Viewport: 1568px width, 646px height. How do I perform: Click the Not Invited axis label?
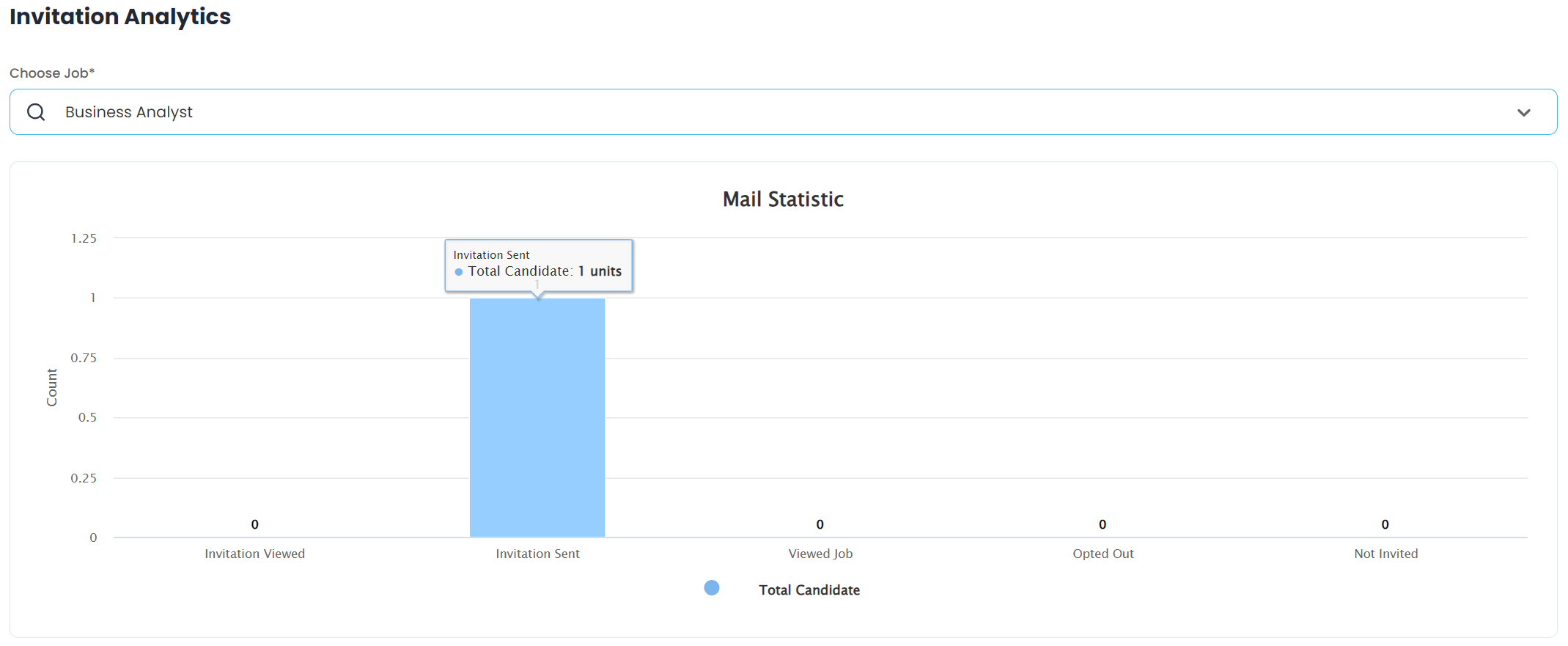pyautogui.click(x=1385, y=554)
